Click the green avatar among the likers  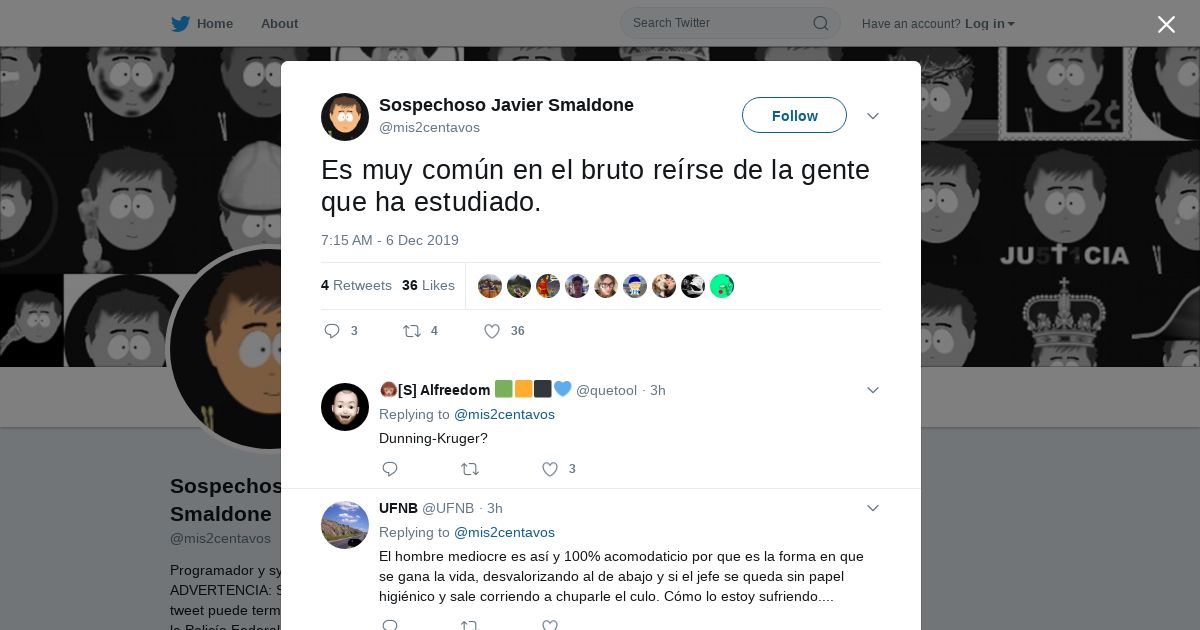[722, 286]
